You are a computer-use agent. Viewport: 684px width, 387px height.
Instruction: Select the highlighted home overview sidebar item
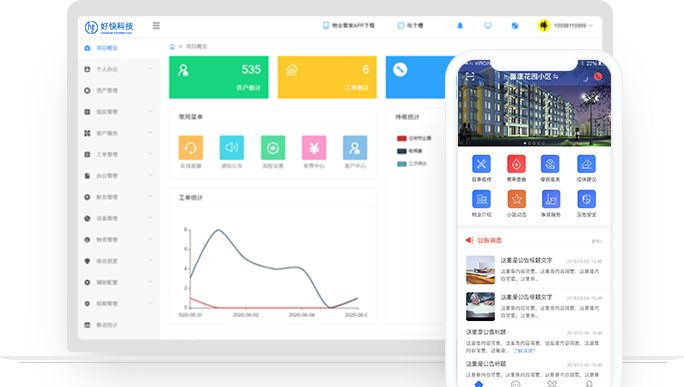coord(119,48)
